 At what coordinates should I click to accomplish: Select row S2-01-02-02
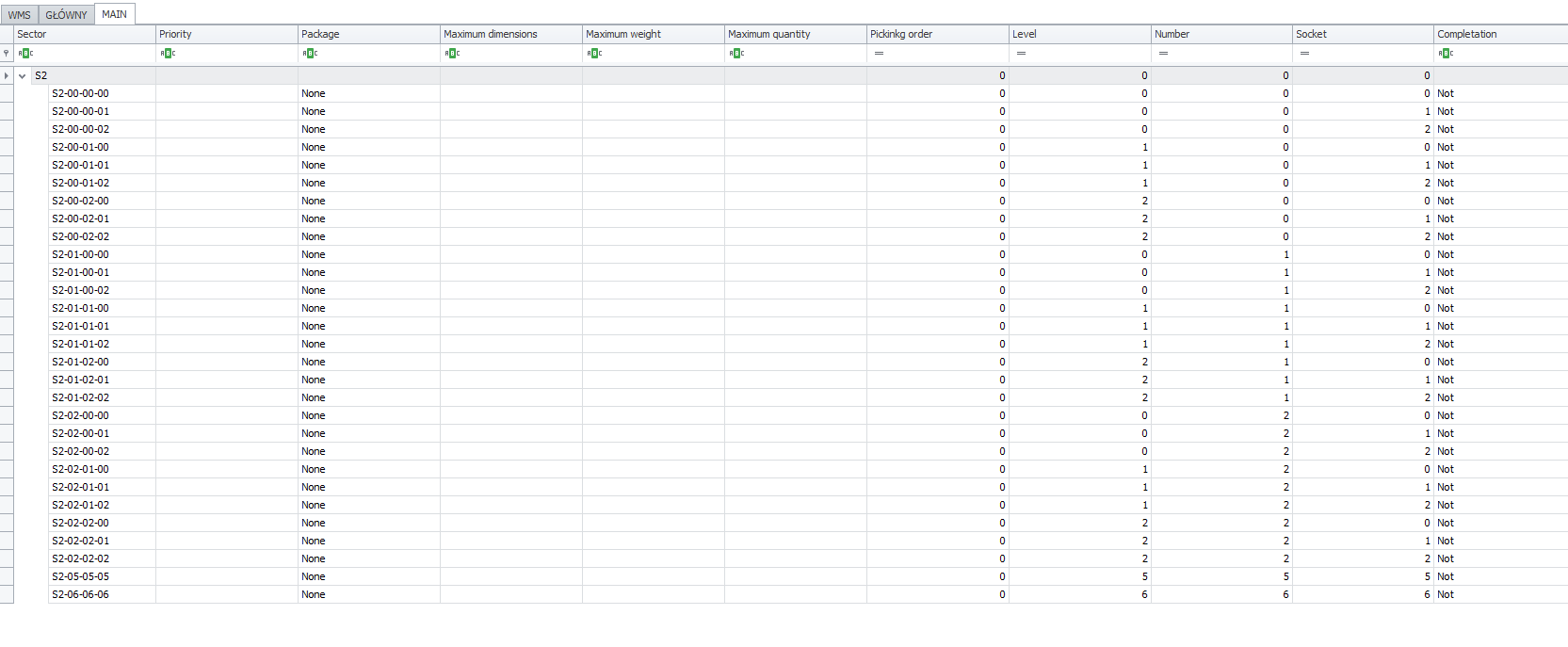(808, 398)
